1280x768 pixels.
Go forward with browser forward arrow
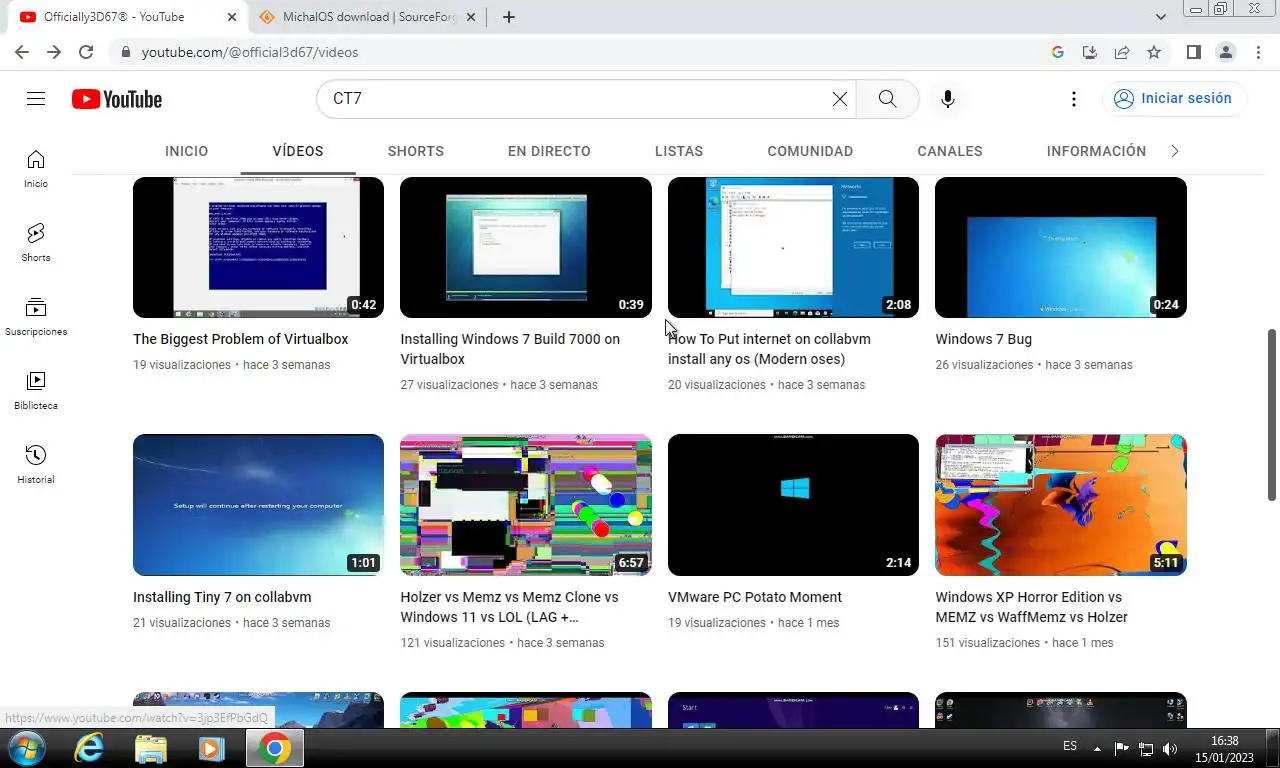pos(54,52)
